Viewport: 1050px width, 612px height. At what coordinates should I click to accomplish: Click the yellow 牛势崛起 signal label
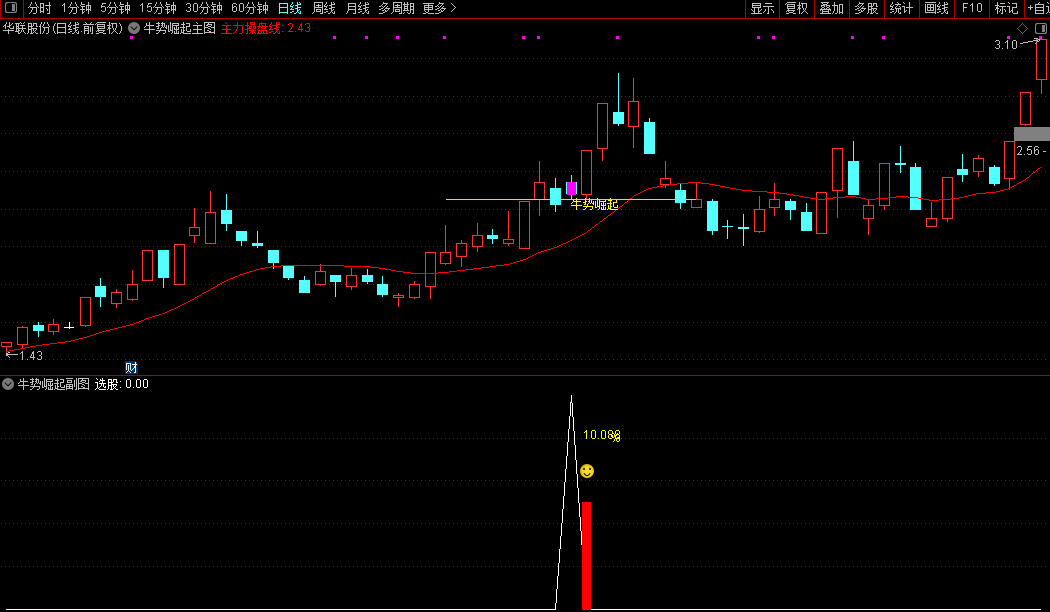(595, 204)
